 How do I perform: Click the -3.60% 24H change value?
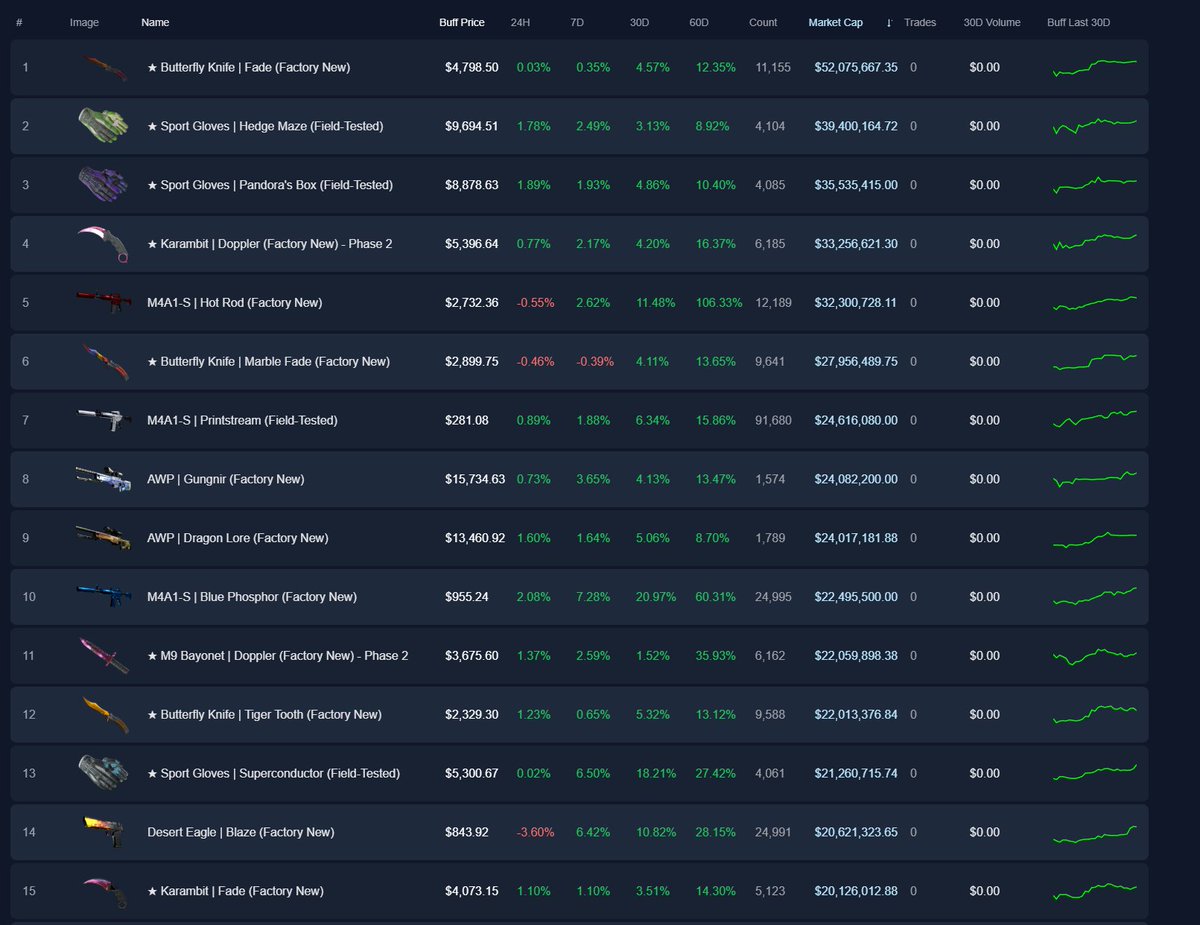point(533,832)
